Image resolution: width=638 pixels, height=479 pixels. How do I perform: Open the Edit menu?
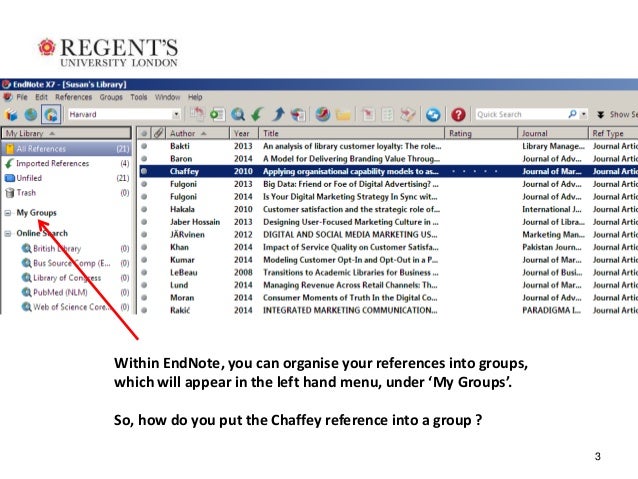[x=41, y=97]
